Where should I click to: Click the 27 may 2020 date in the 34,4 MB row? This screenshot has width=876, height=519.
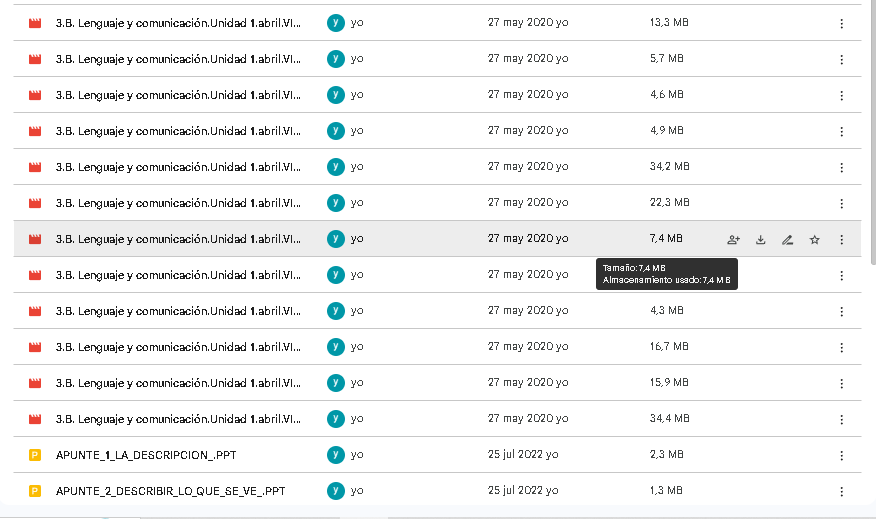click(x=521, y=418)
